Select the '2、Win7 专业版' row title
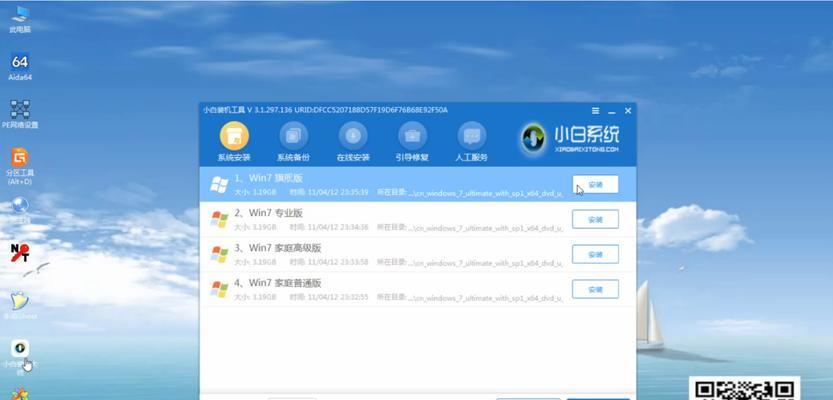This screenshot has width=833, height=400. pyautogui.click(x=268, y=213)
